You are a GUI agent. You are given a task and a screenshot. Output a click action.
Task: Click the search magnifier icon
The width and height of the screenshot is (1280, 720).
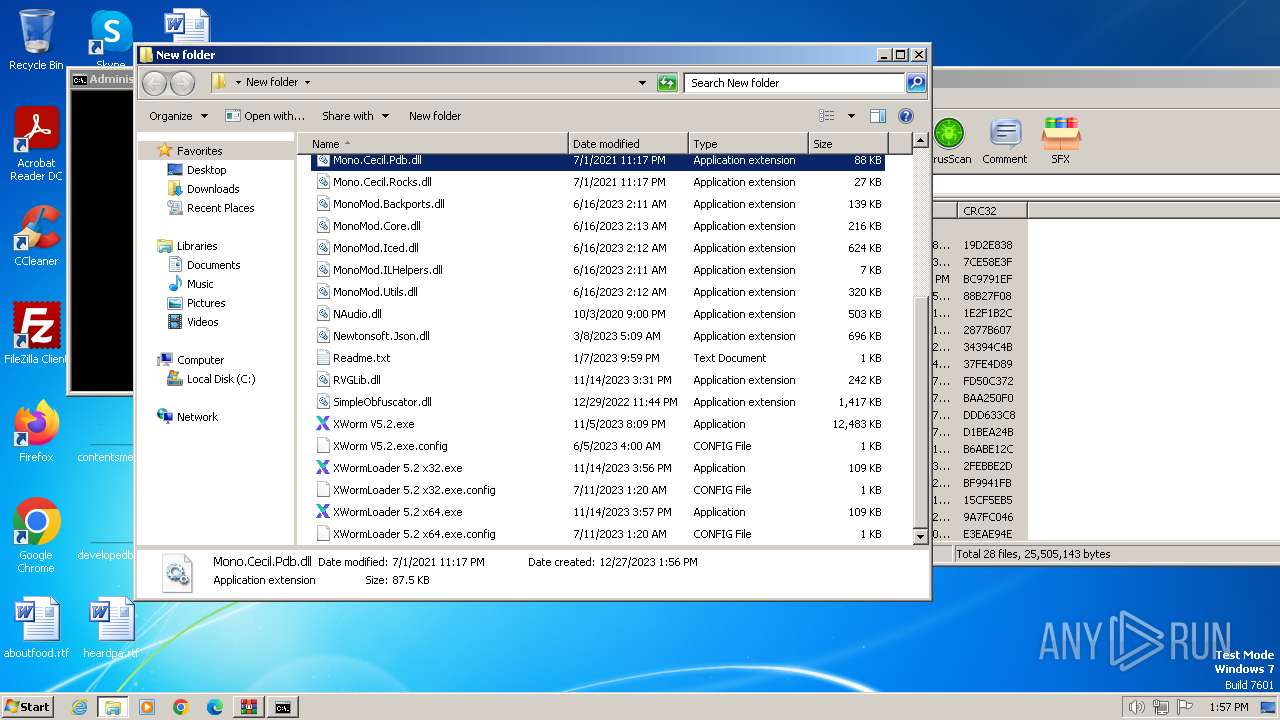click(915, 83)
